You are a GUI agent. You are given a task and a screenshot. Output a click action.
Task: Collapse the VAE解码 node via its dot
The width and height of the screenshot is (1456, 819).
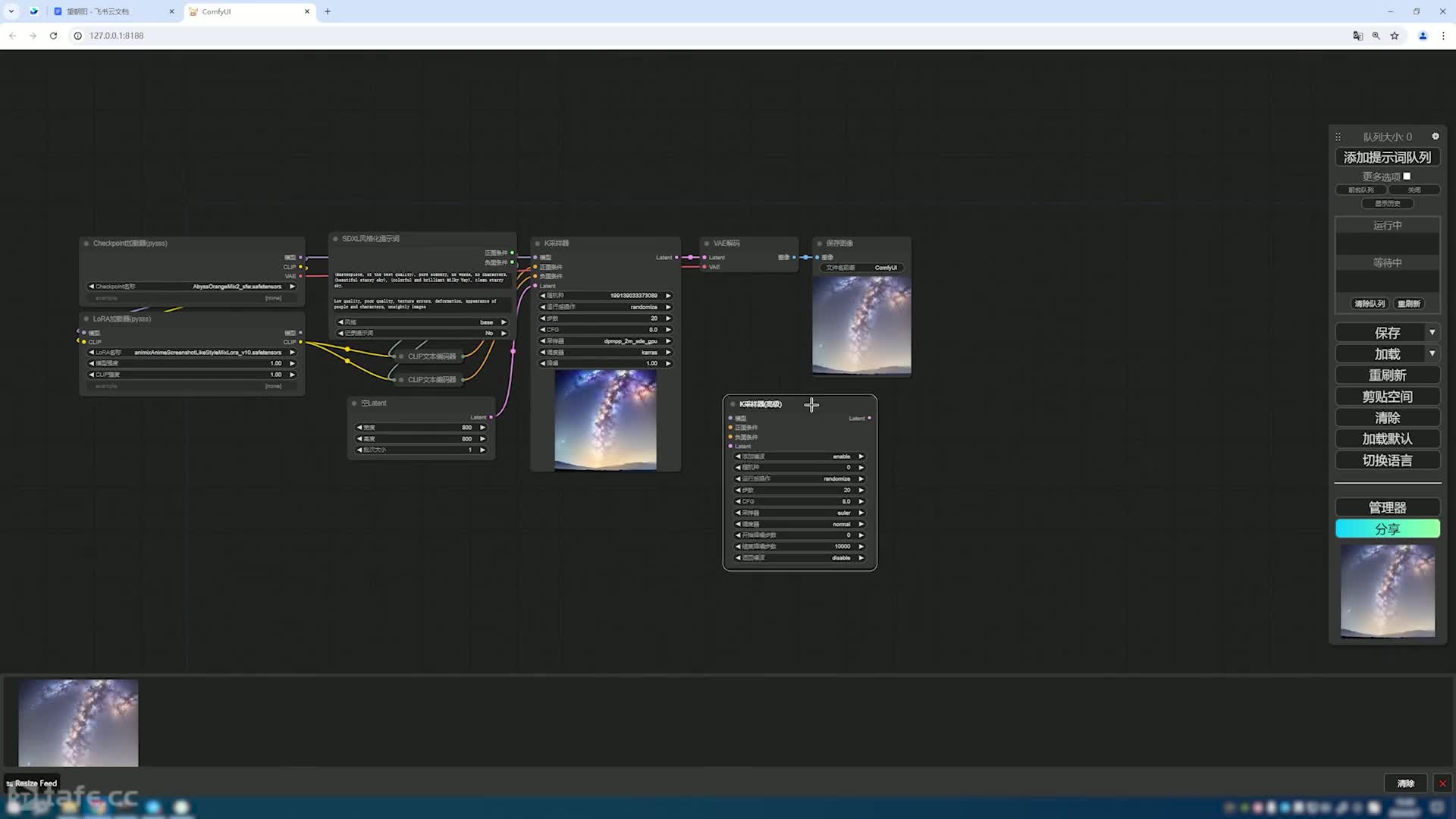tap(707, 243)
